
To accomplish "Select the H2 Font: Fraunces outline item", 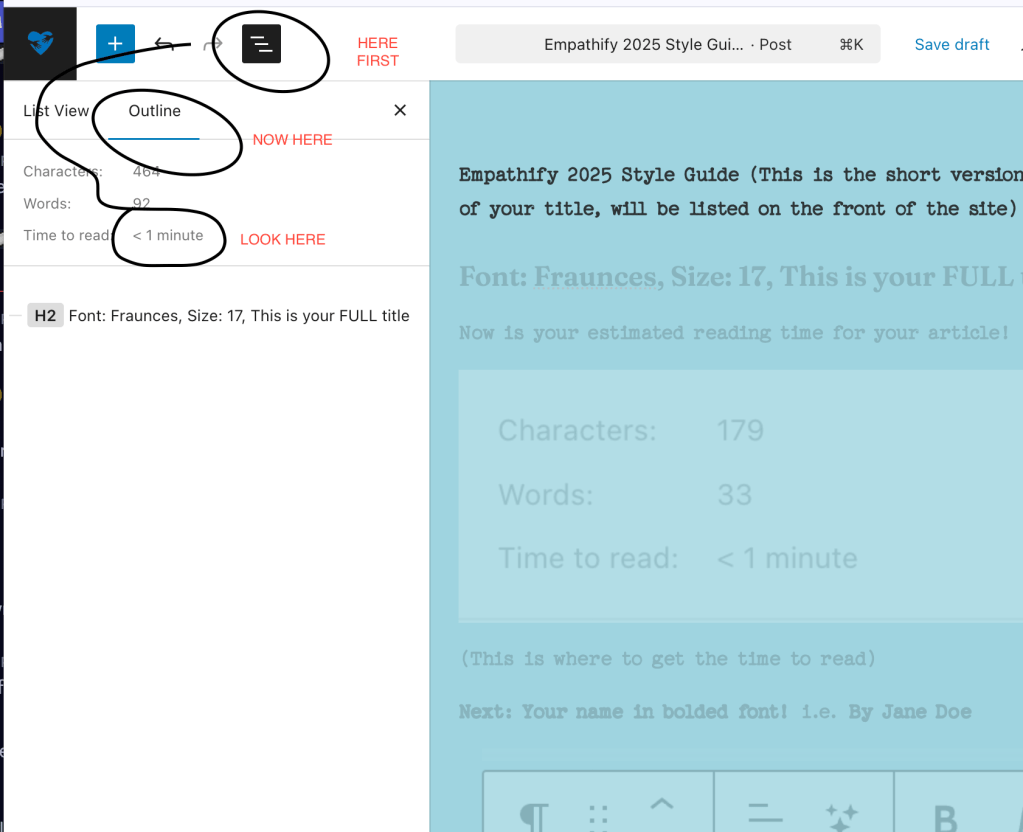I will [238, 315].
